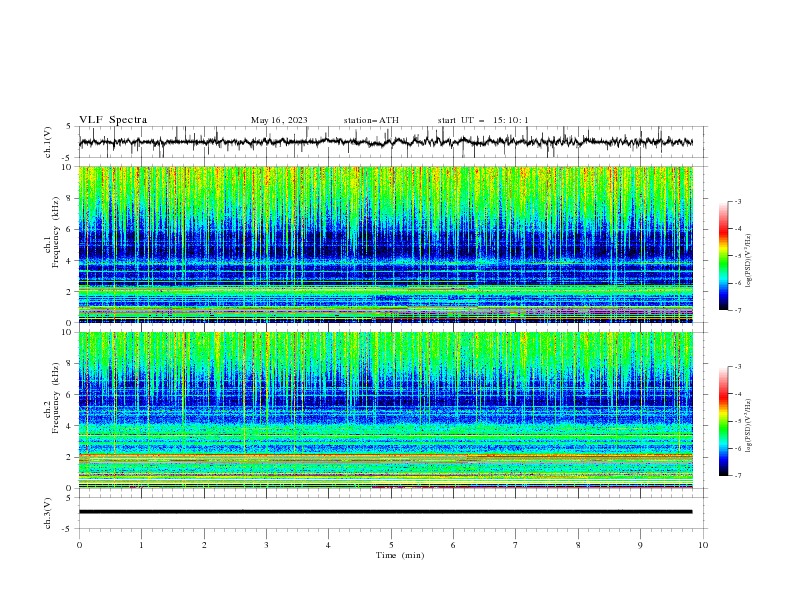Click the ch.2 spectrogram color scale bar
Screen dimensions: 792x612
(723, 421)
